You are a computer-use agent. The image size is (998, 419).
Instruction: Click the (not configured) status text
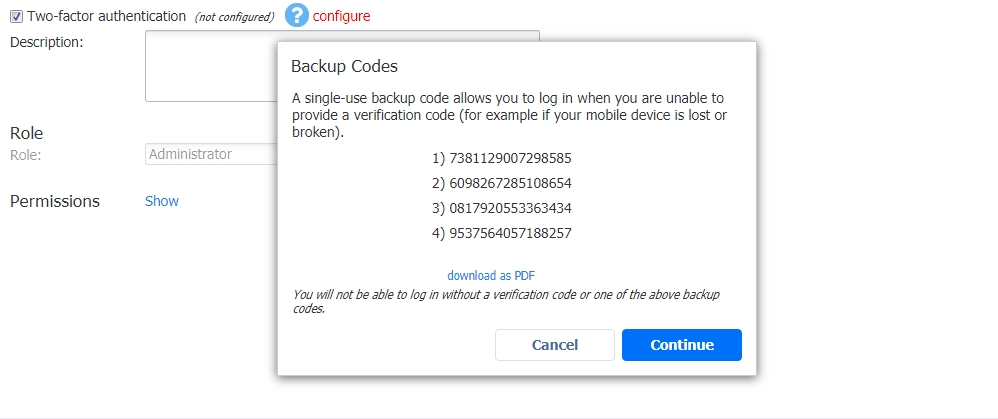(x=234, y=17)
